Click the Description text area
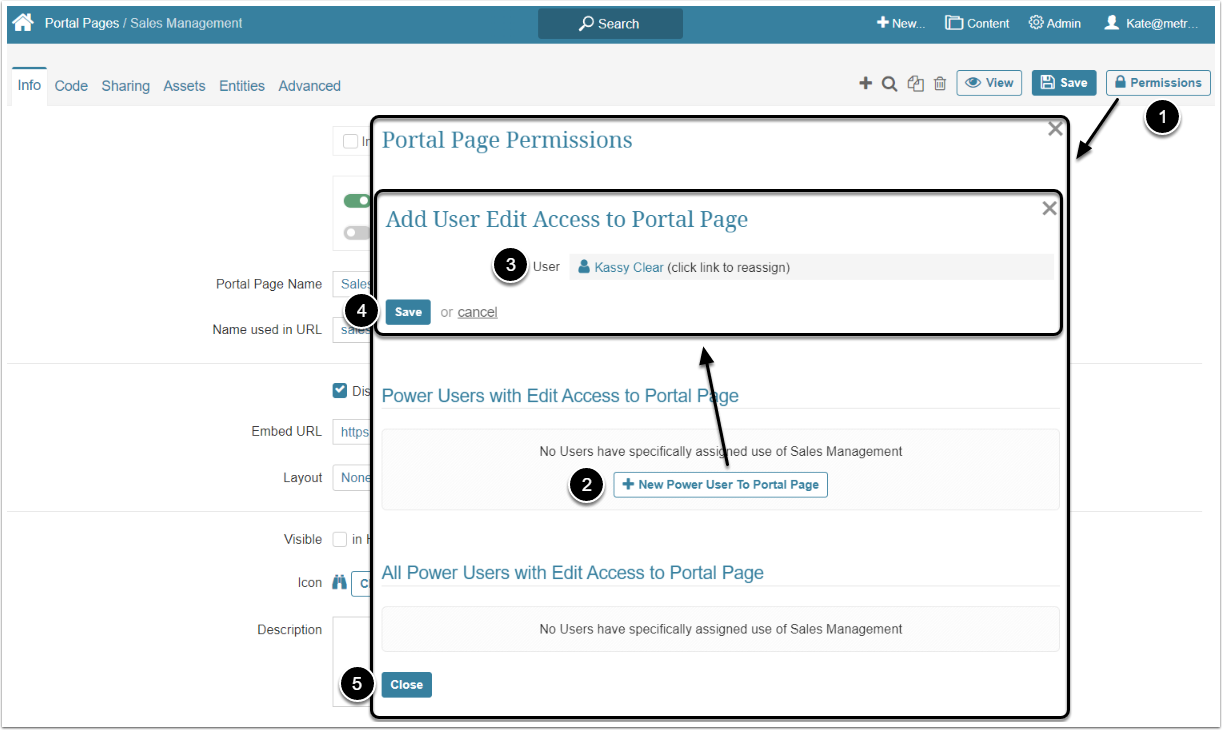The width and height of the screenshot is (1222, 730). tap(351, 662)
